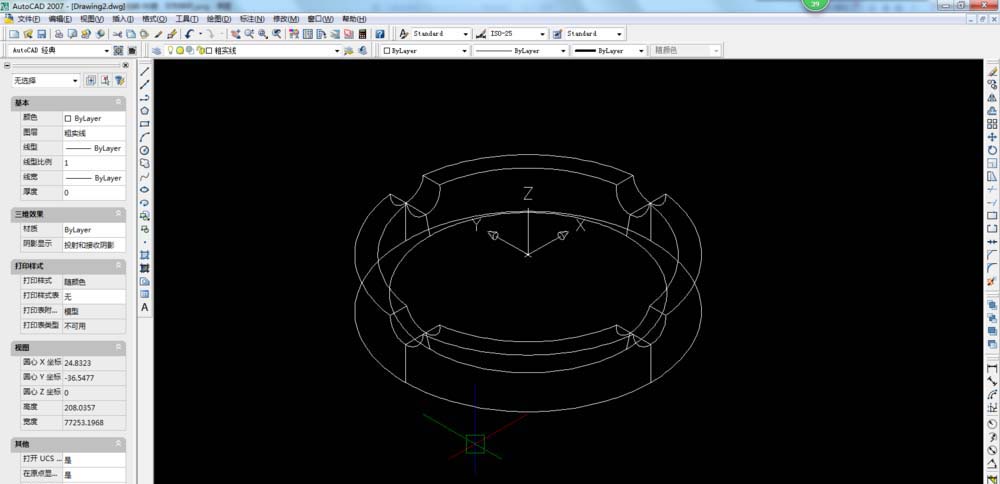Image resolution: width=1000 pixels, height=484 pixels.
Task: Click the Help question mark icon
Action: [379, 34]
